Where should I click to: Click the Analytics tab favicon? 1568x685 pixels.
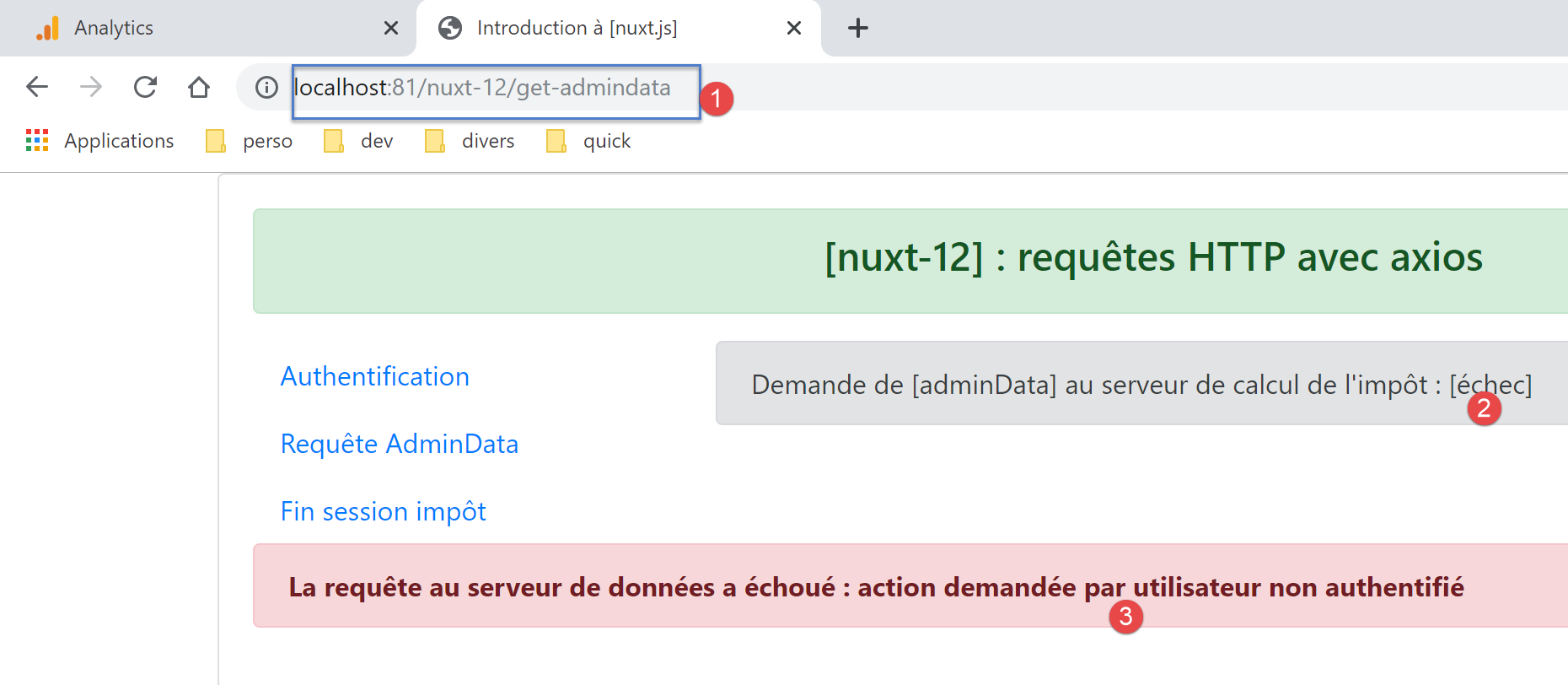47,29
